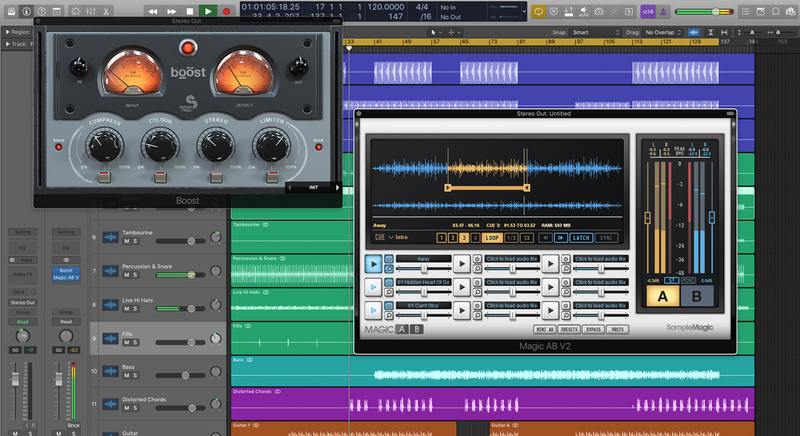Toggle the LOOP button in Magic AB
This screenshot has height=436, width=800.
click(x=491, y=237)
